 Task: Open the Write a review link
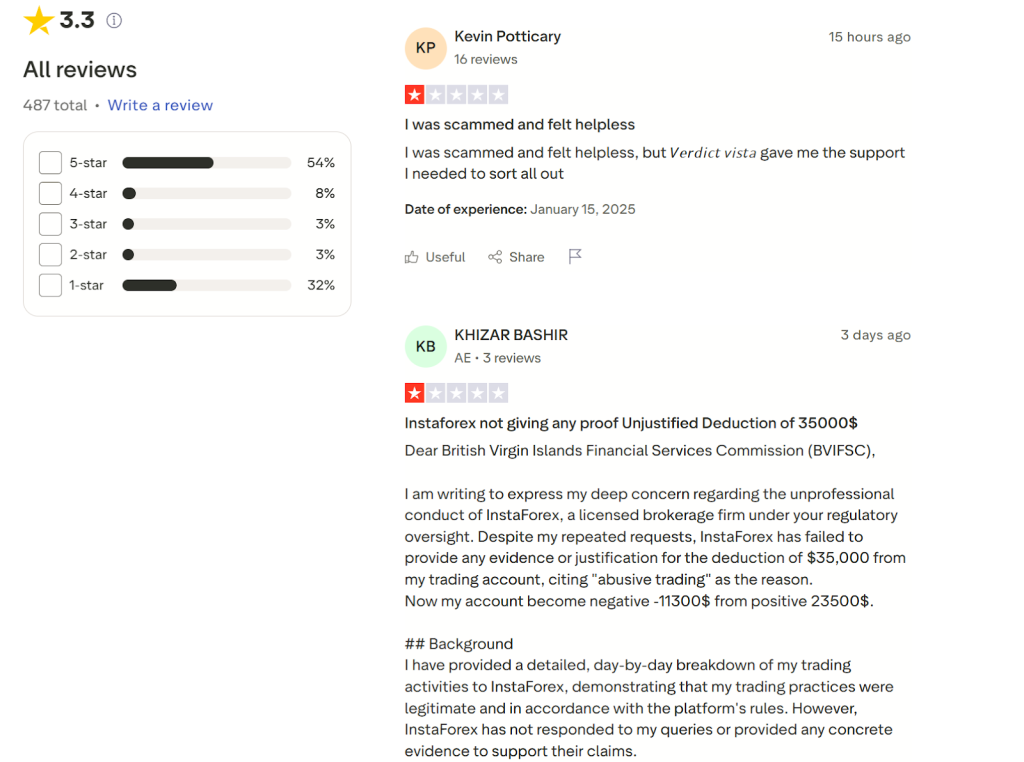coord(160,105)
